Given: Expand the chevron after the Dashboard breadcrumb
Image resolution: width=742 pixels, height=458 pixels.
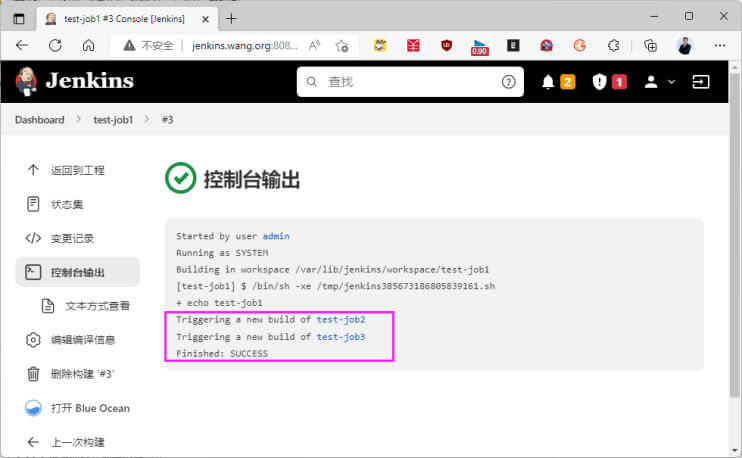Looking at the screenshot, I should click(x=79, y=119).
